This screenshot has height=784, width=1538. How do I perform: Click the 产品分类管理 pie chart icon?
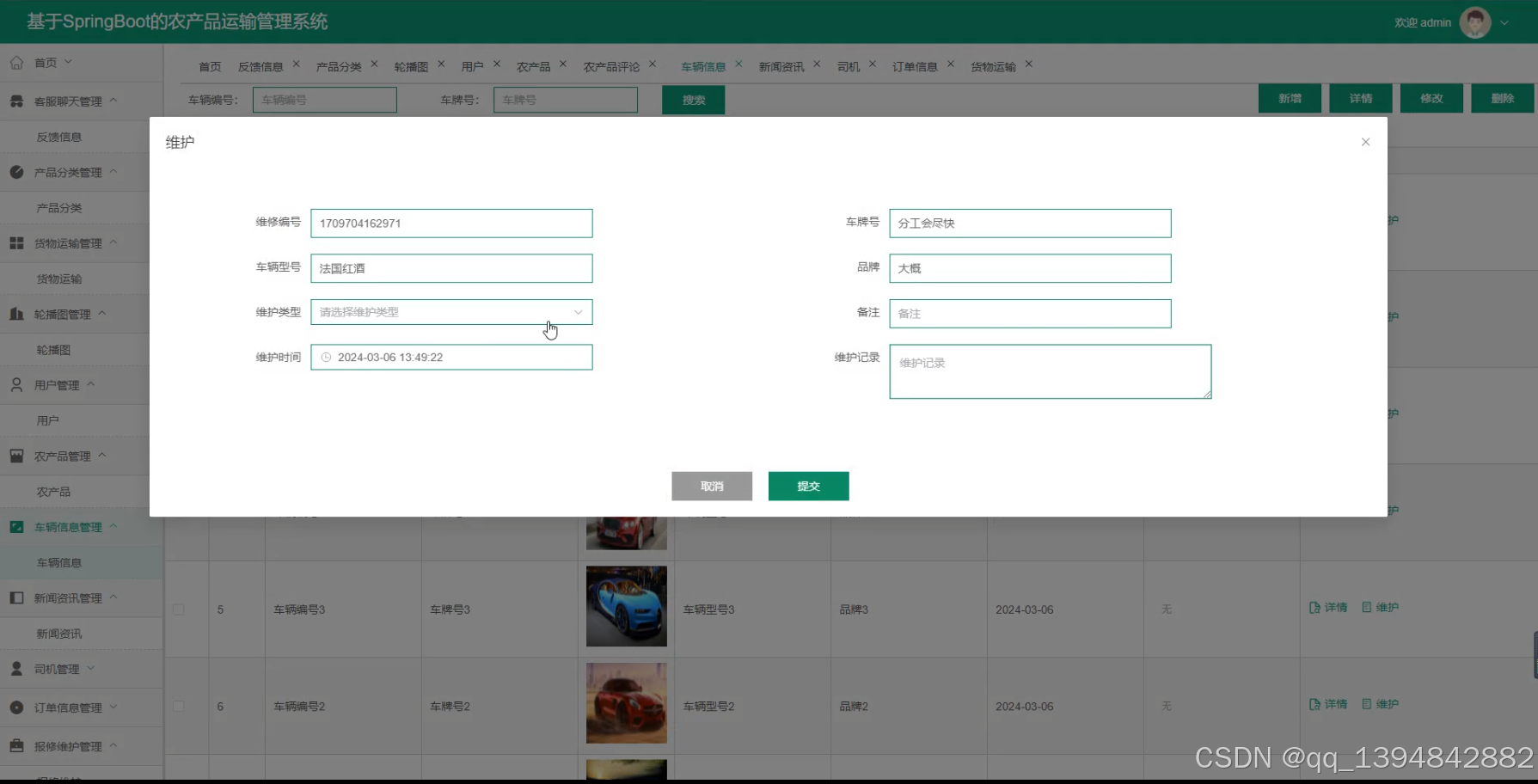click(x=16, y=172)
